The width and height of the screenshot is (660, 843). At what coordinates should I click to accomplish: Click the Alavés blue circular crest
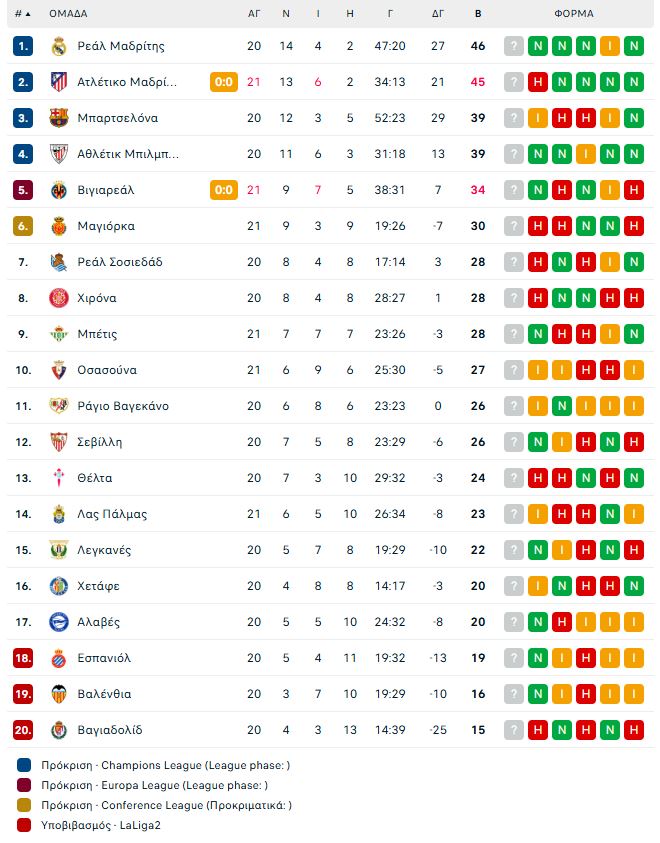tap(59, 622)
